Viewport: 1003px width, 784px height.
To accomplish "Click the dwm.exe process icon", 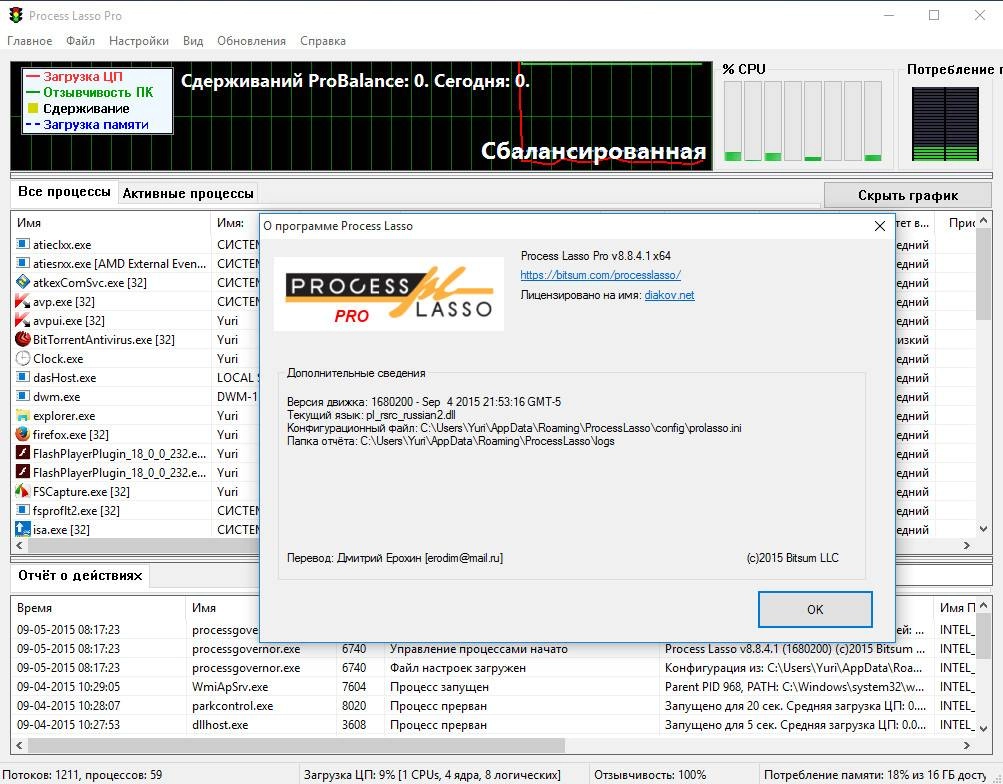I will pyautogui.click(x=22, y=396).
